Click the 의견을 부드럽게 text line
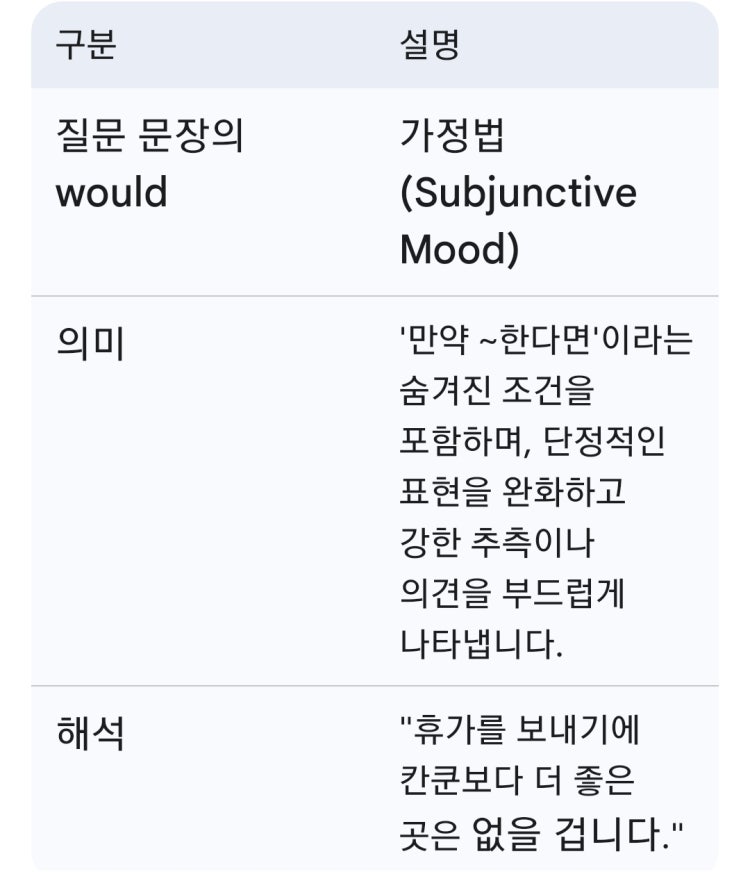The image size is (750, 872). coord(512,593)
